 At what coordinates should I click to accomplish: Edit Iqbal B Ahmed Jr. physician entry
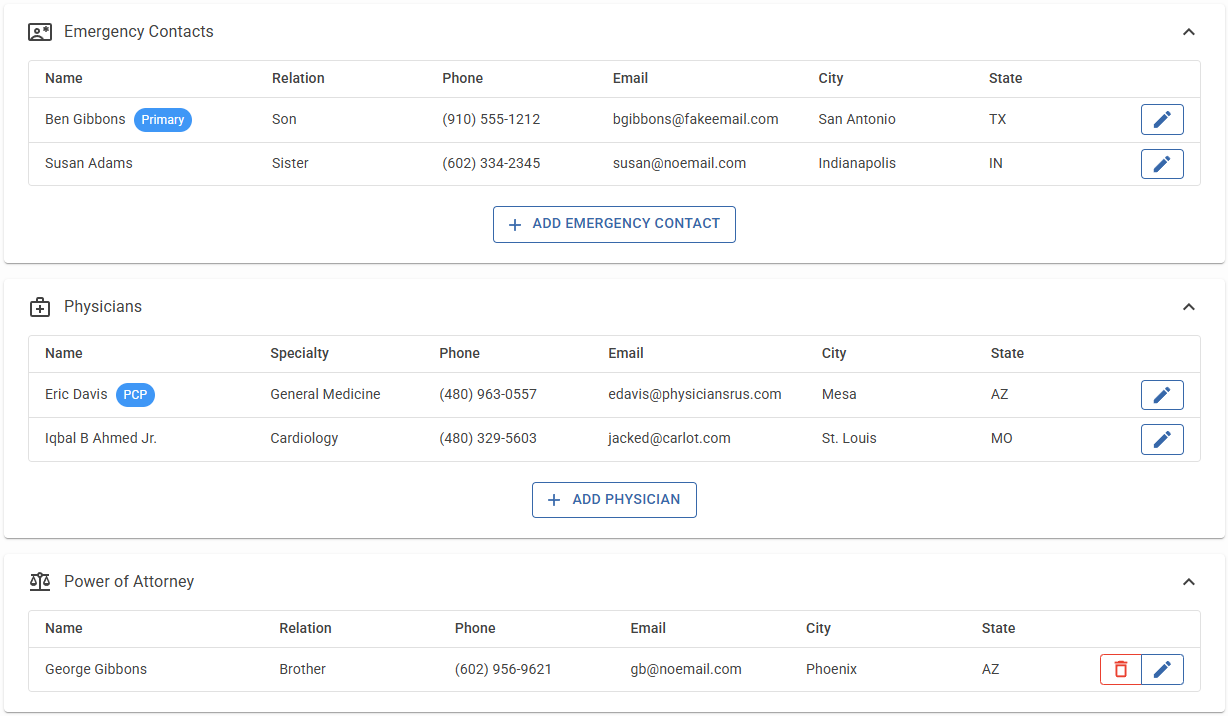pyautogui.click(x=1162, y=439)
